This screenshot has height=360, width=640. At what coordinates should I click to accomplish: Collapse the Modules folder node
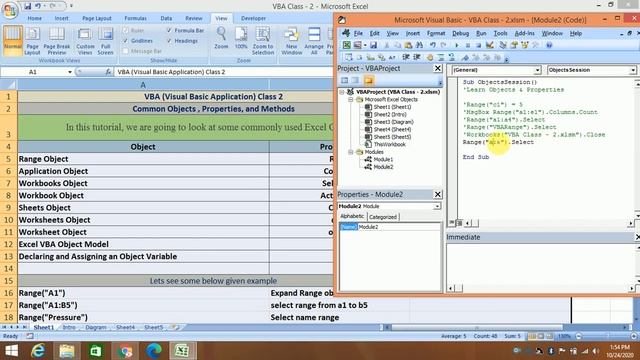coord(351,152)
